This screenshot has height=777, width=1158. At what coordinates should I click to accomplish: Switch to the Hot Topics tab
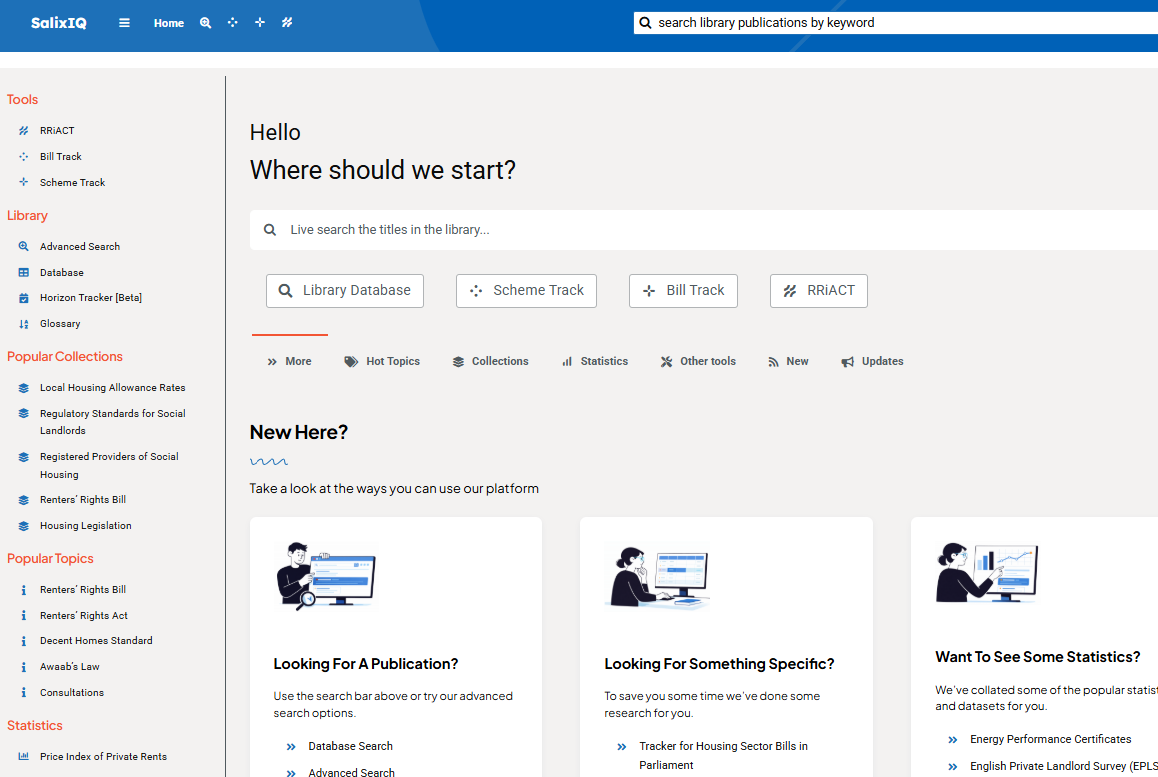click(382, 362)
